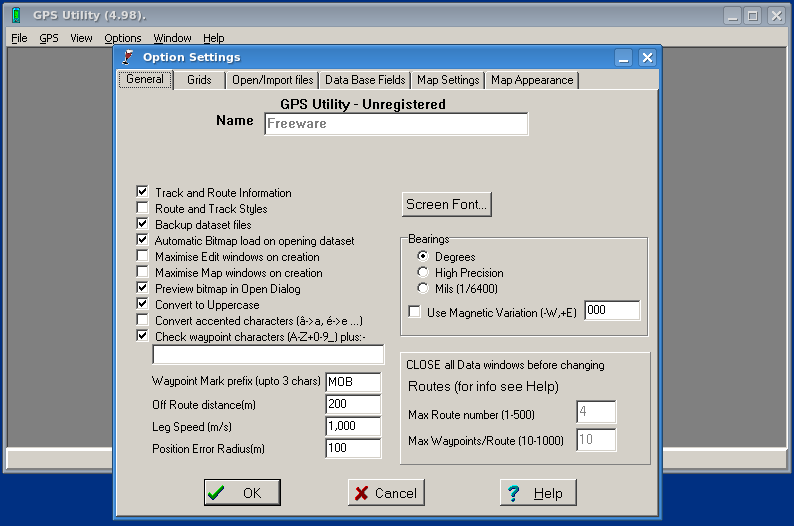Click the Name field showing Freeware
Image resolution: width=794 pixels, height=526 pixels.
pos(396,124)
